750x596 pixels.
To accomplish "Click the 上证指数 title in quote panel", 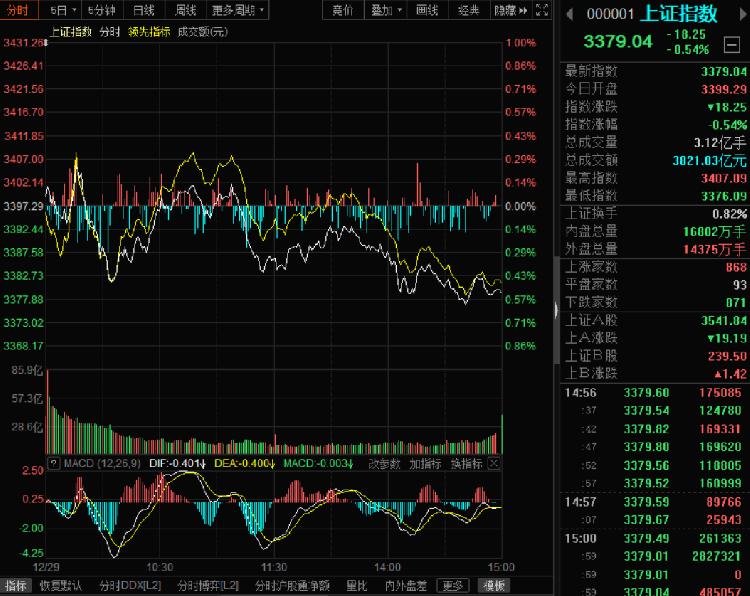I will pyautogui.click(x=678, y=13).
